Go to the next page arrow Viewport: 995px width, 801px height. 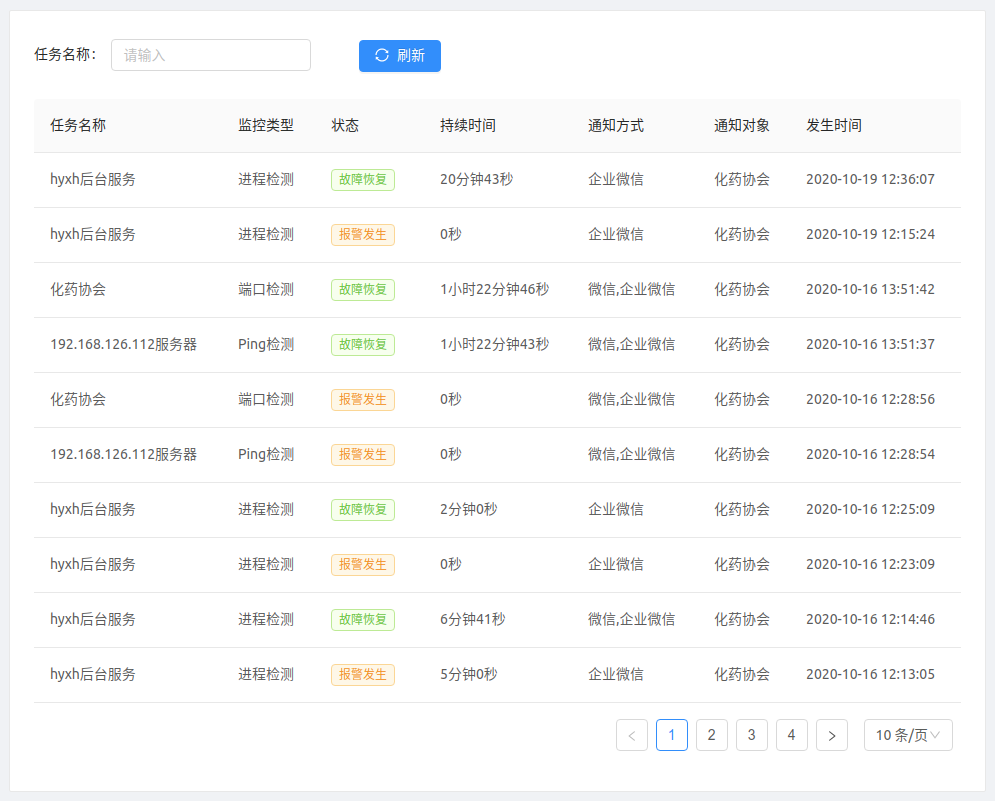[x=832, y=735]
